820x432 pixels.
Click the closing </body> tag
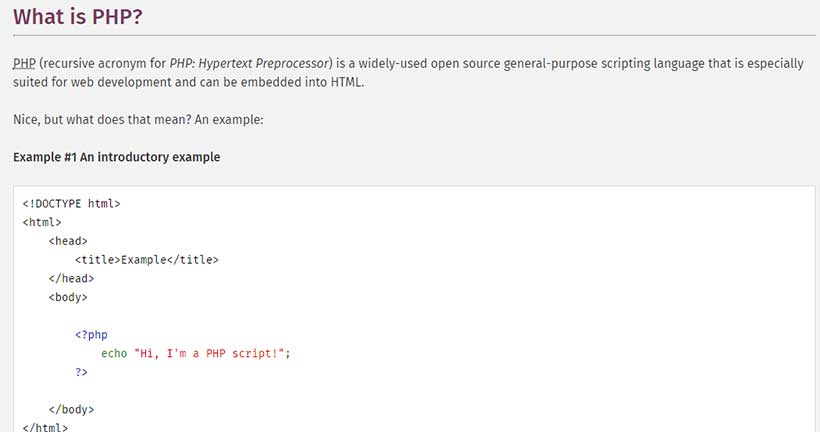71,410
